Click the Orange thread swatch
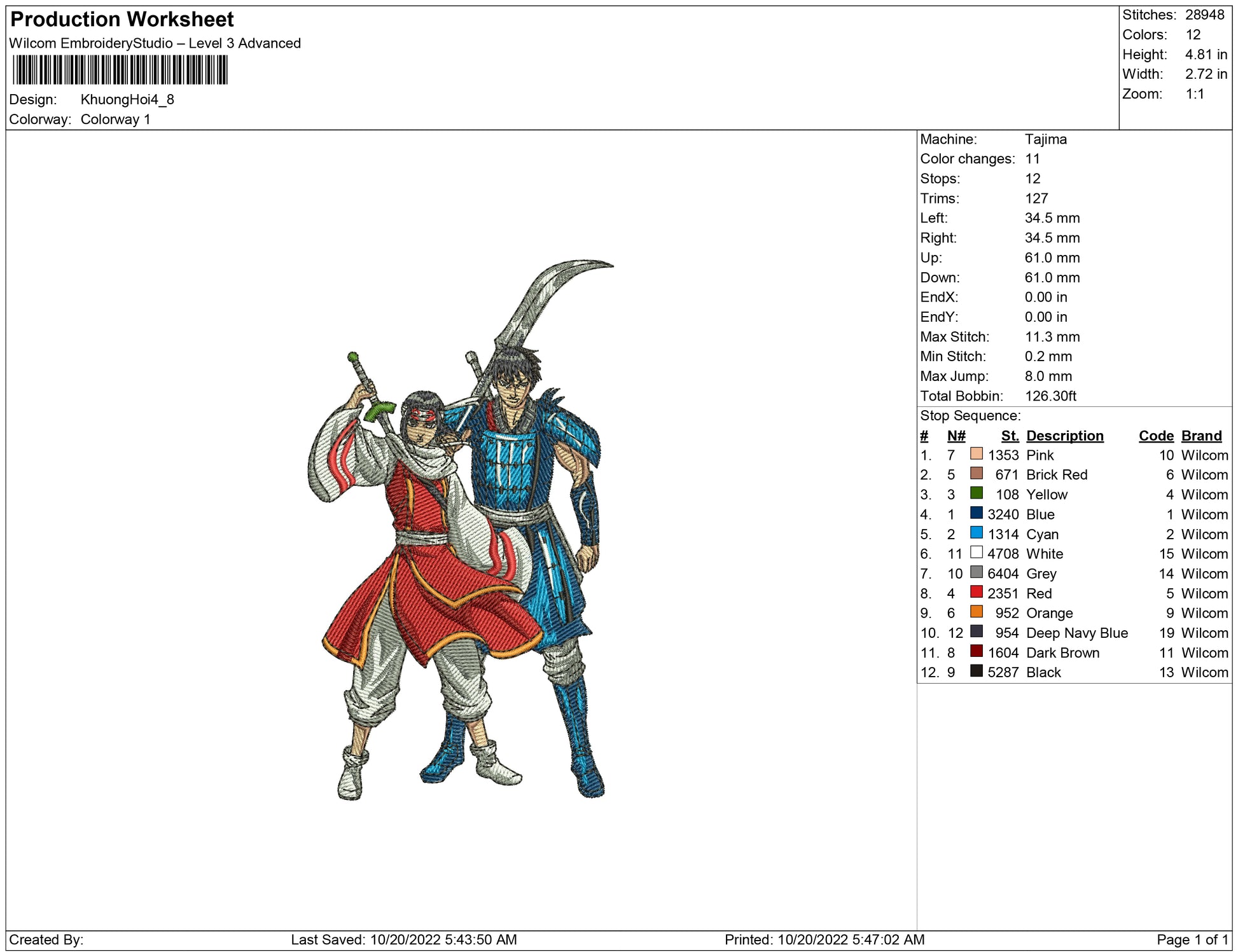 [x=976, y=612]
